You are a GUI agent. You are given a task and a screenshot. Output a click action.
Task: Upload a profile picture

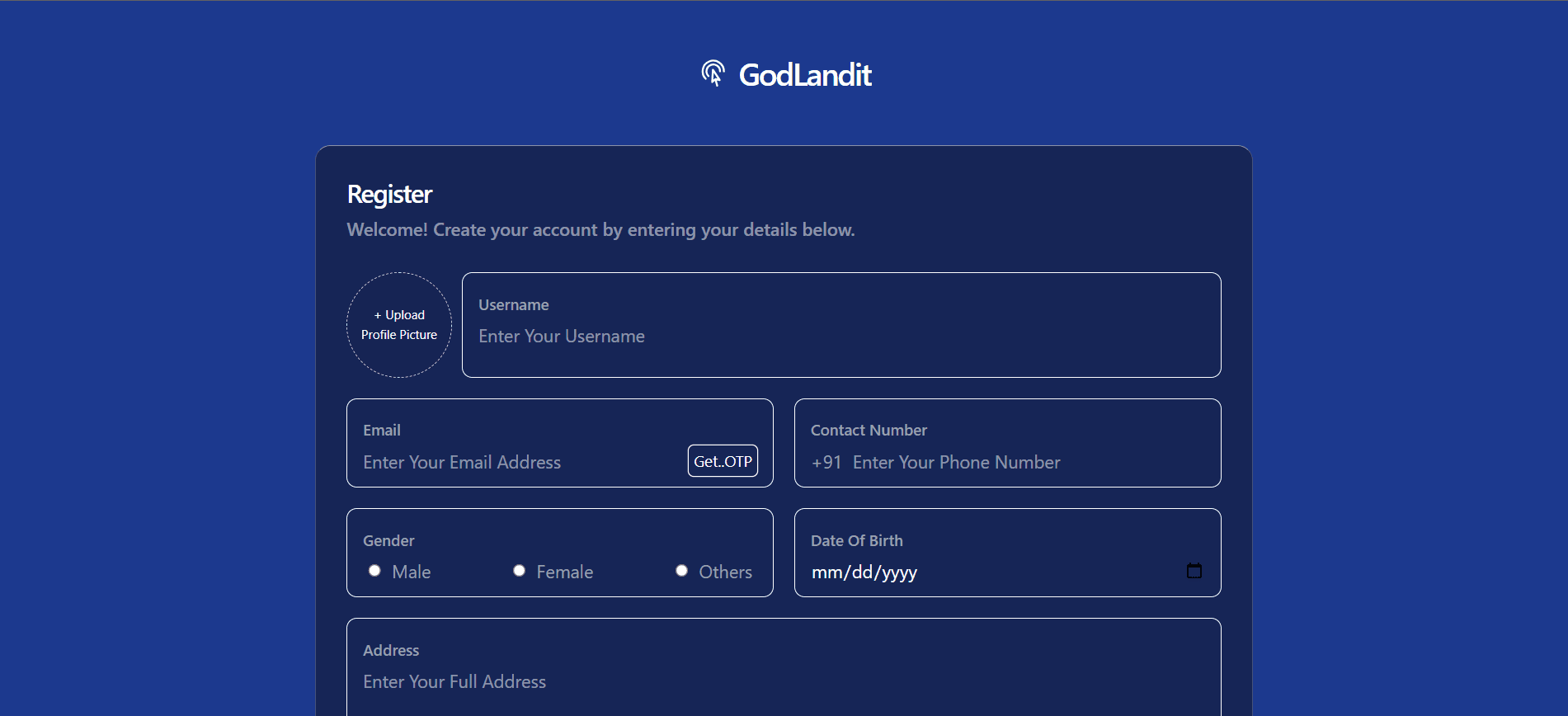399,325
